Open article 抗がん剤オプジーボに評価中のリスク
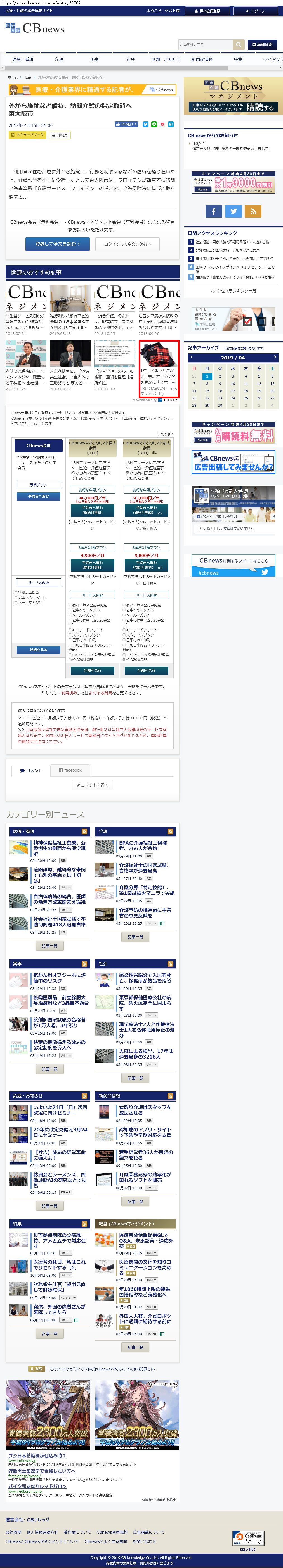283x1568 pixels. click(x=60, y=978)
